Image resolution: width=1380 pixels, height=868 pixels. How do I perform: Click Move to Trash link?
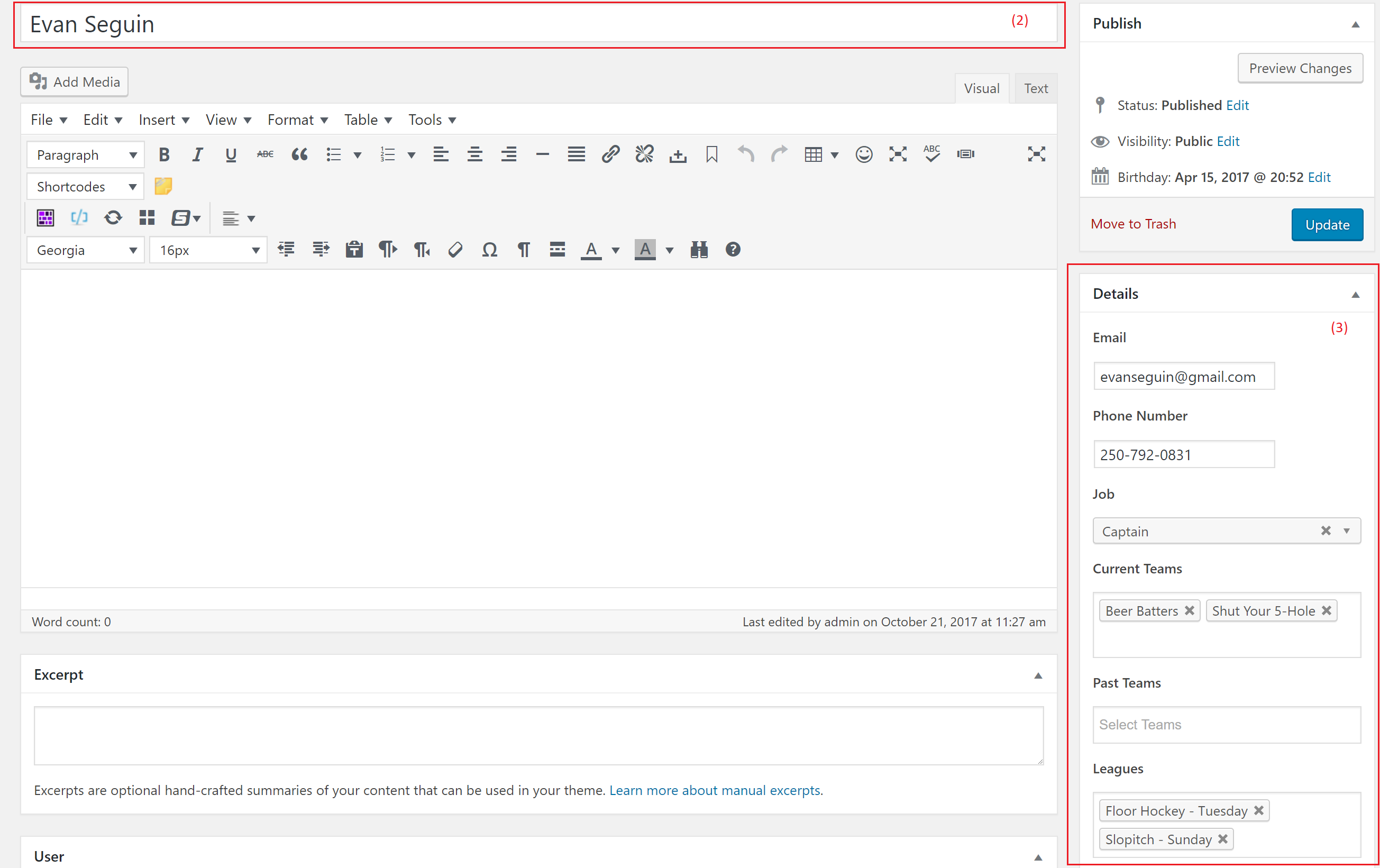[x=1133, y=224]
